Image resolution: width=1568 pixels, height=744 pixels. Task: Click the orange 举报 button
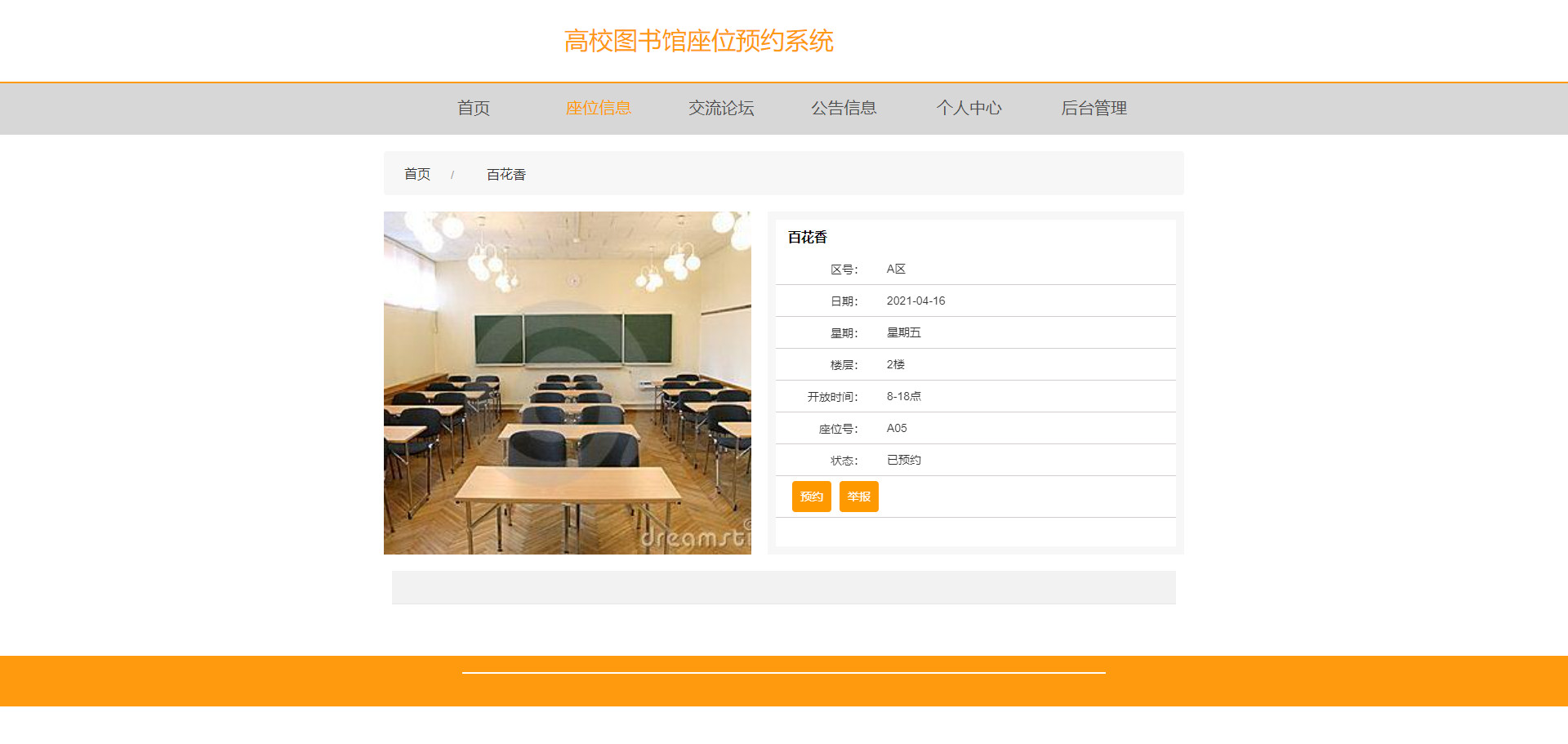[x=859, y=497]
